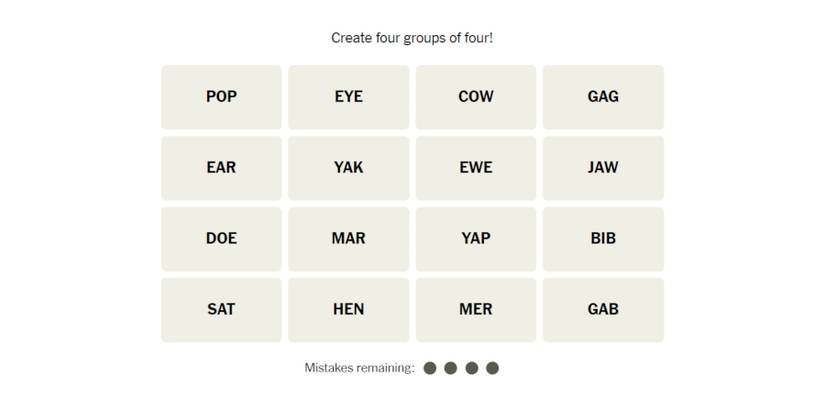Image resolution: width=825 pixels, height=413 pixels.
Task: Select the EWE tile
Action: (x=476, y=168)
